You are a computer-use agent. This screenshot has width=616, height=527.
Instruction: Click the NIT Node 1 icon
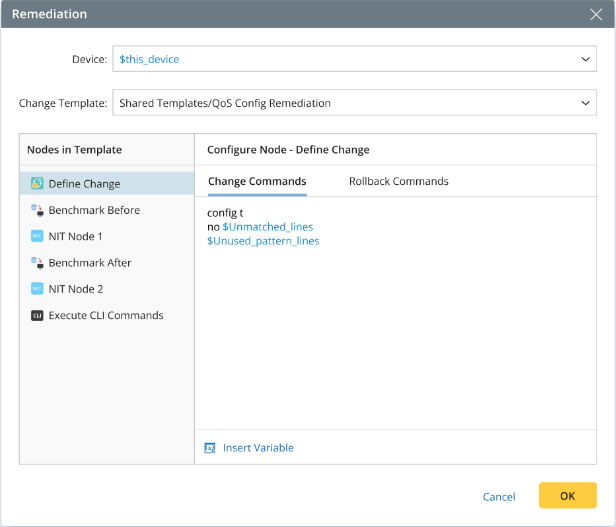[37, 237]
